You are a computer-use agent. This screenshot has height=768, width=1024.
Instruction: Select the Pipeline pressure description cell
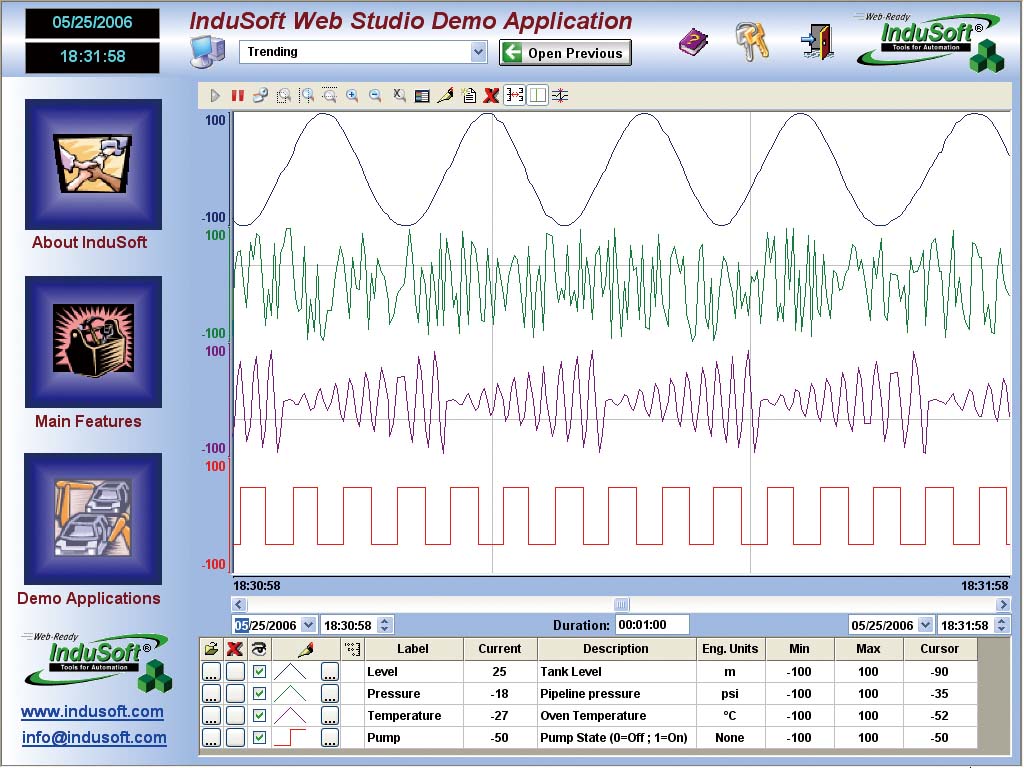[x=616, y=694]
